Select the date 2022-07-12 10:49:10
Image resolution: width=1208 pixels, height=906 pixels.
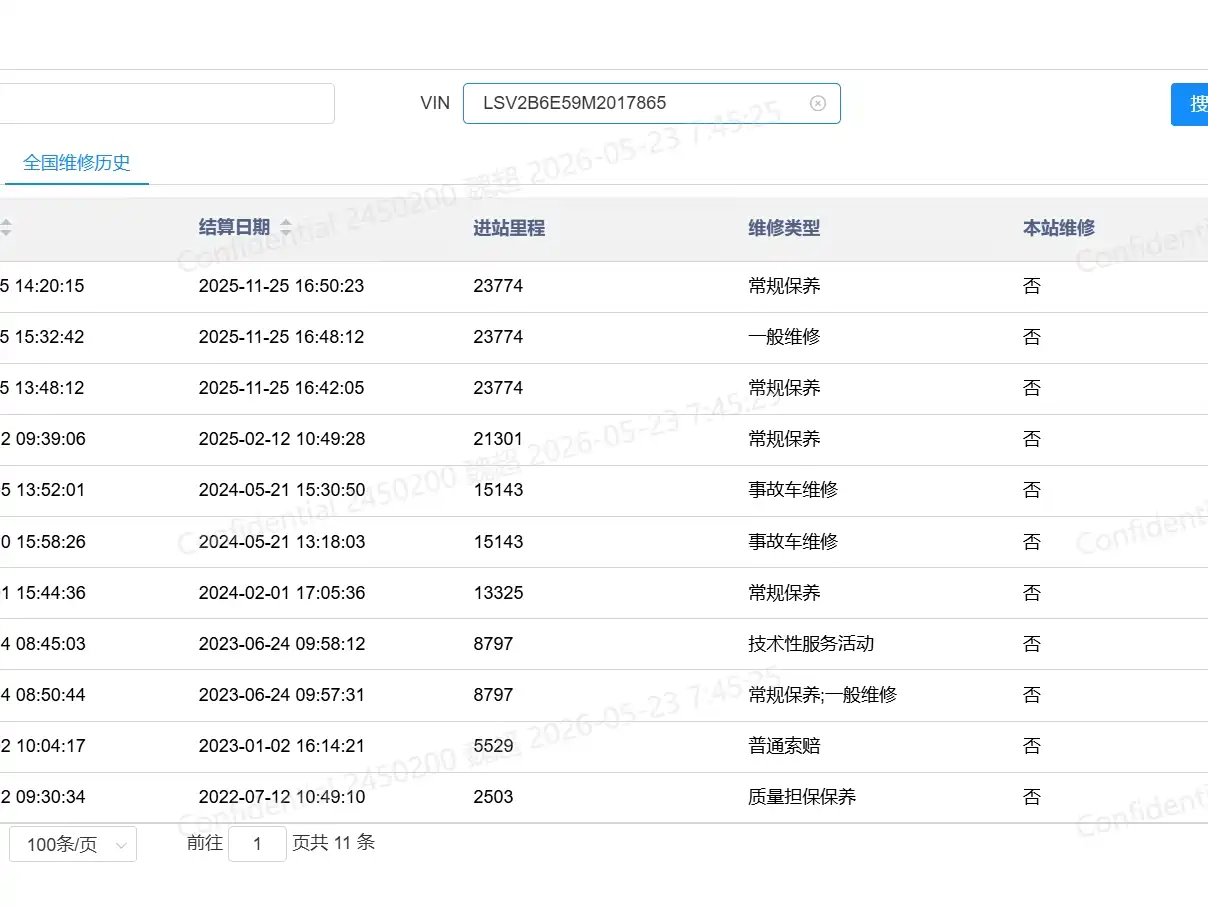tap(281, 797)
